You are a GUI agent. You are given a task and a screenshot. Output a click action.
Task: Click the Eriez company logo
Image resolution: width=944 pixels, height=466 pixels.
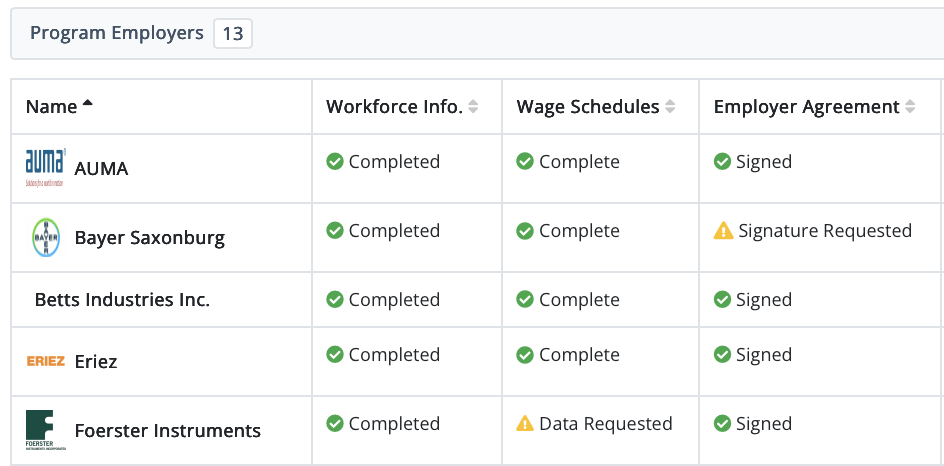46,361
